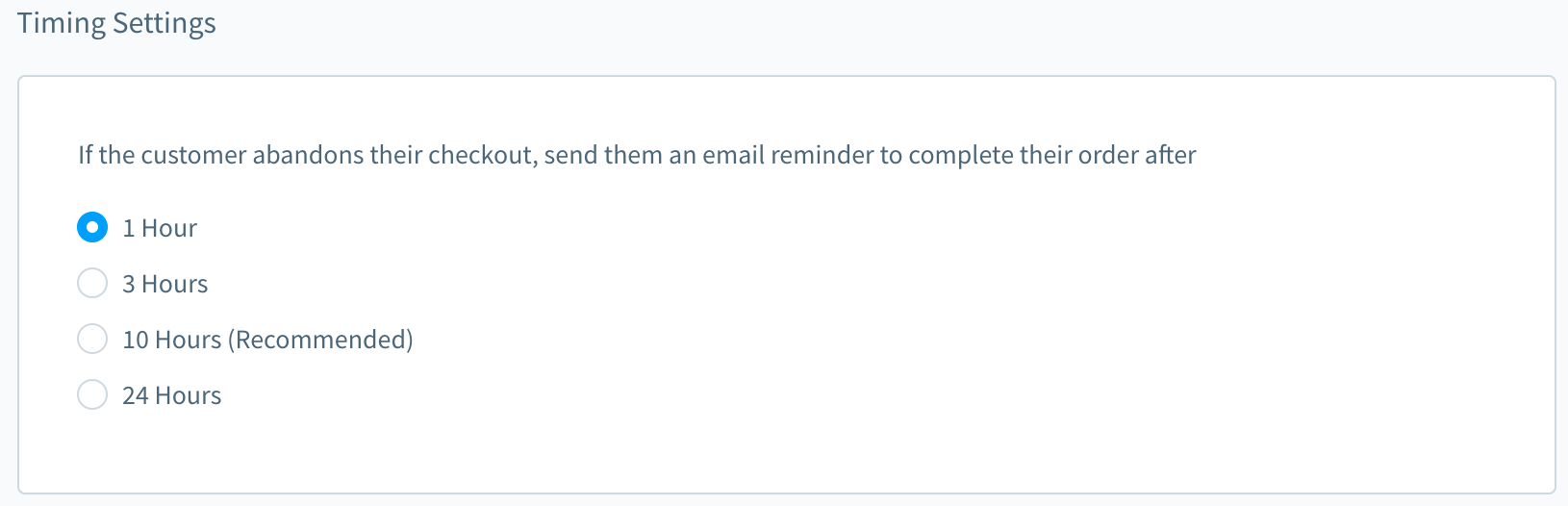Image resolution: width=1568 pixels, height=506 pixels.
Task: Click the '(Recommended)' text beside 10 Hours
Action: tap(321, 340)
